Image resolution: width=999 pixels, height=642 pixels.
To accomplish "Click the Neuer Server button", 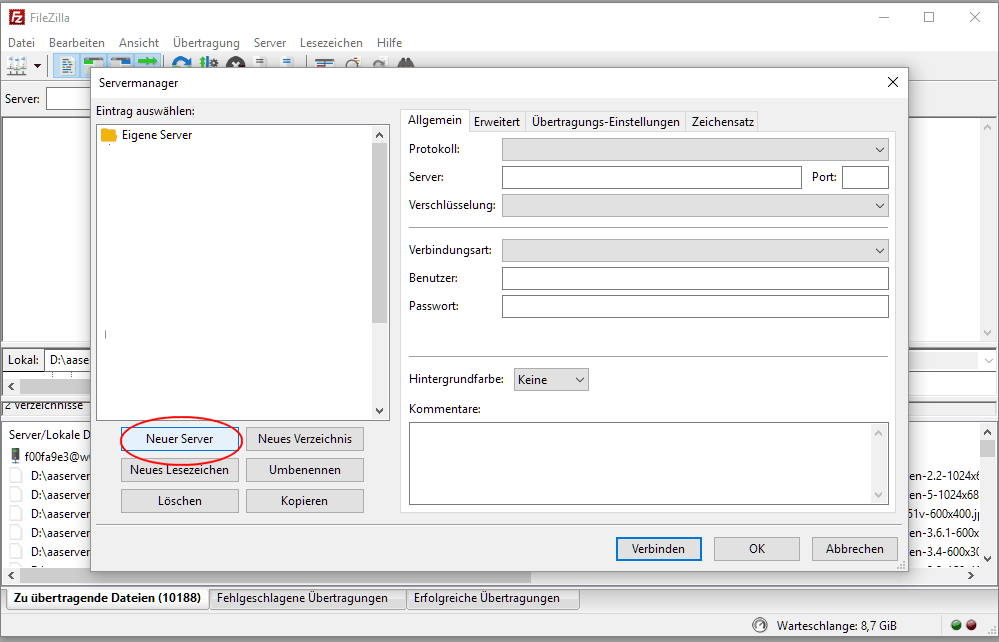I will pos(180,439).
